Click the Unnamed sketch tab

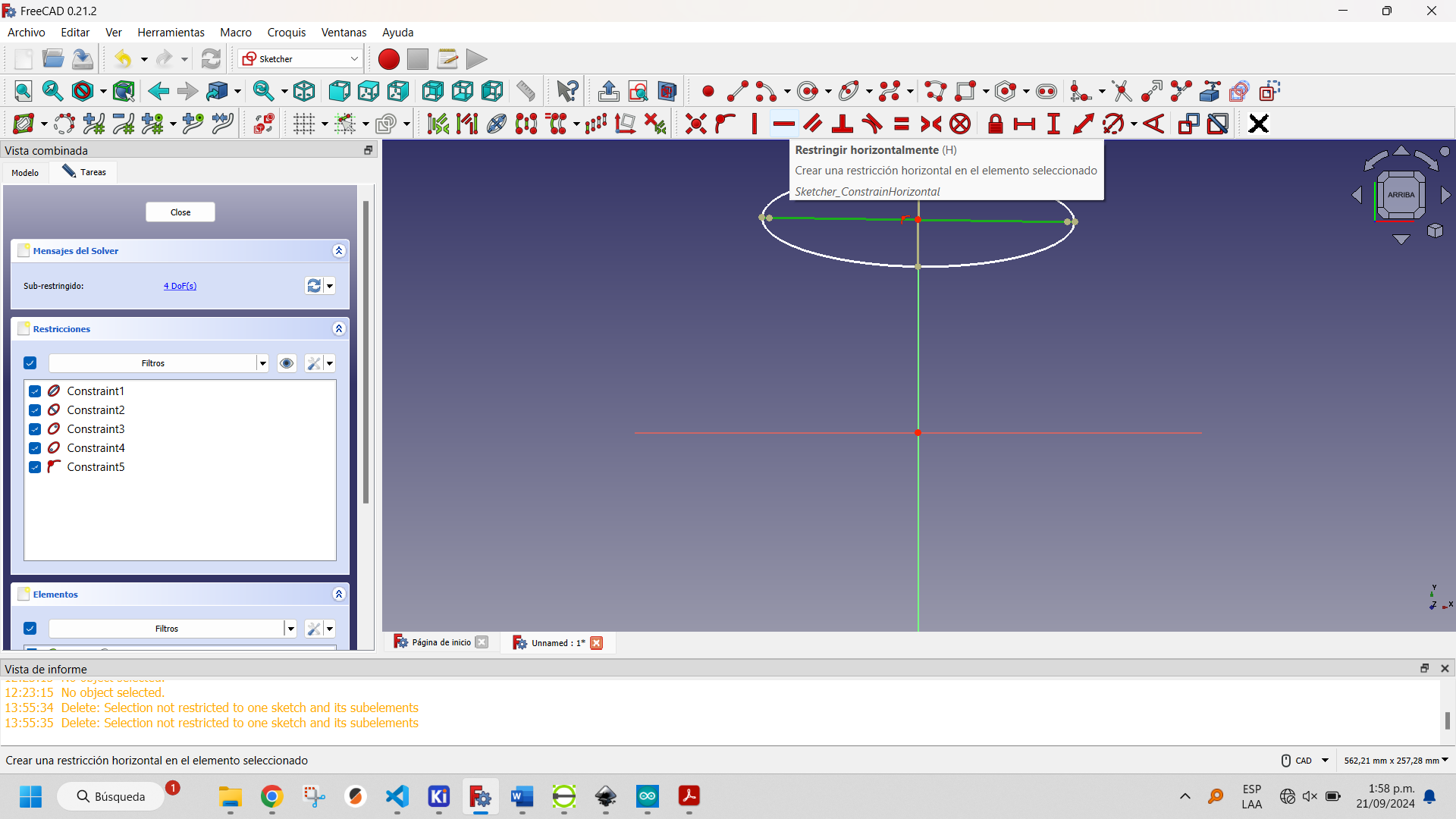tap(555, 642)
